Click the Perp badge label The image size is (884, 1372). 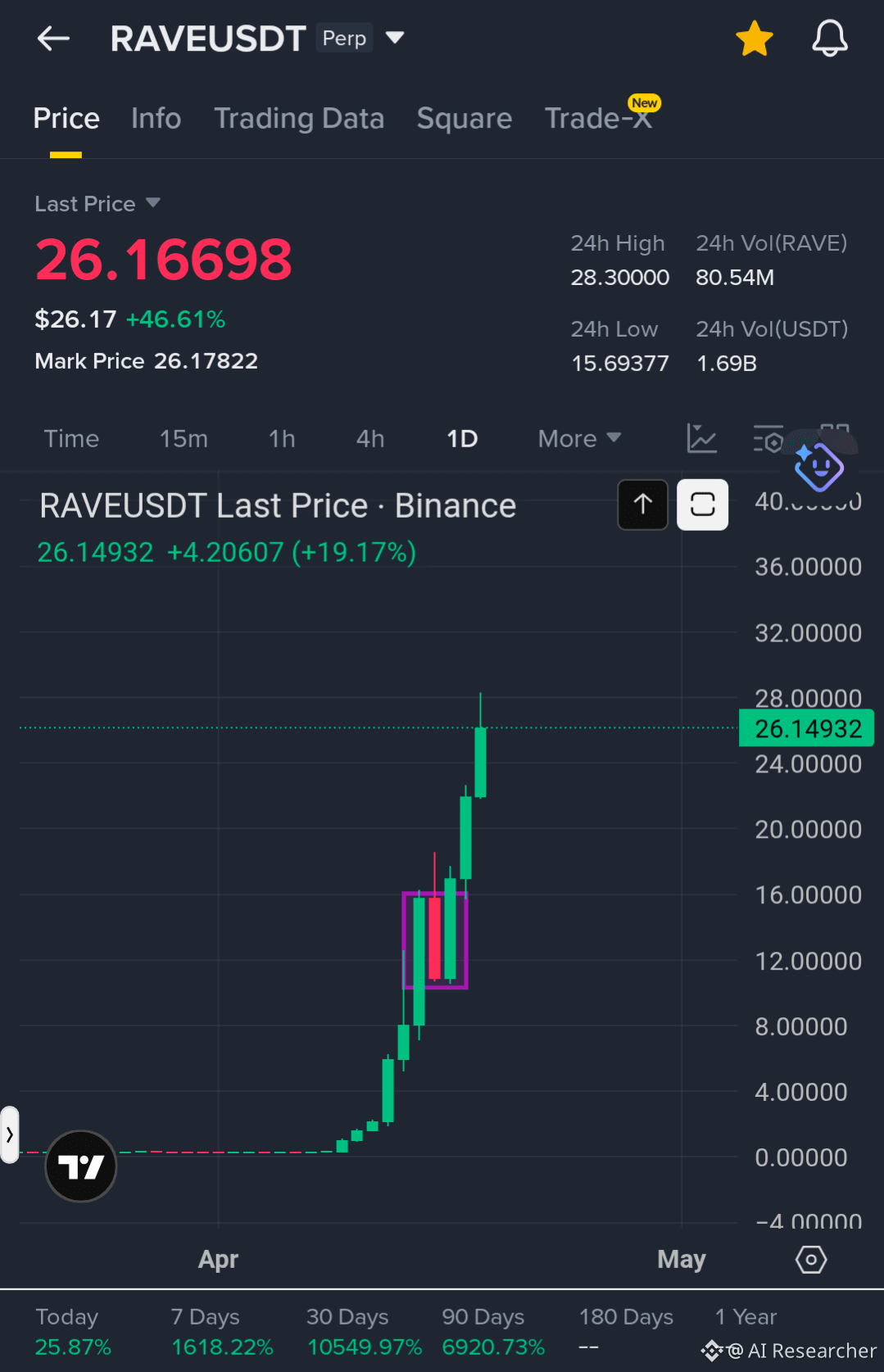click(x=344, y=38)
